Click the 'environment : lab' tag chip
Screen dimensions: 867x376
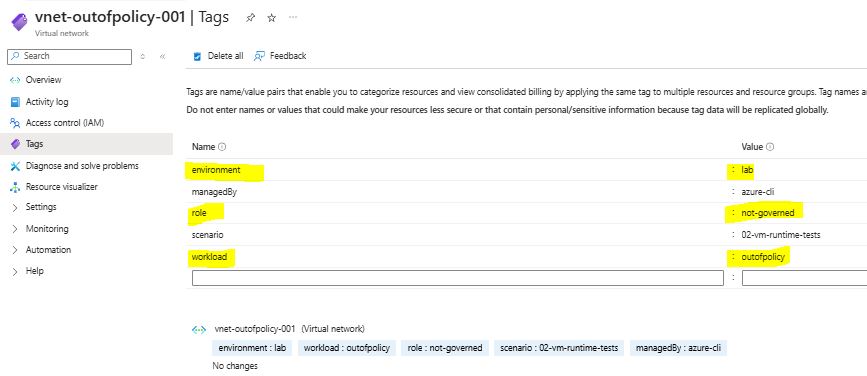coord(252,348)
